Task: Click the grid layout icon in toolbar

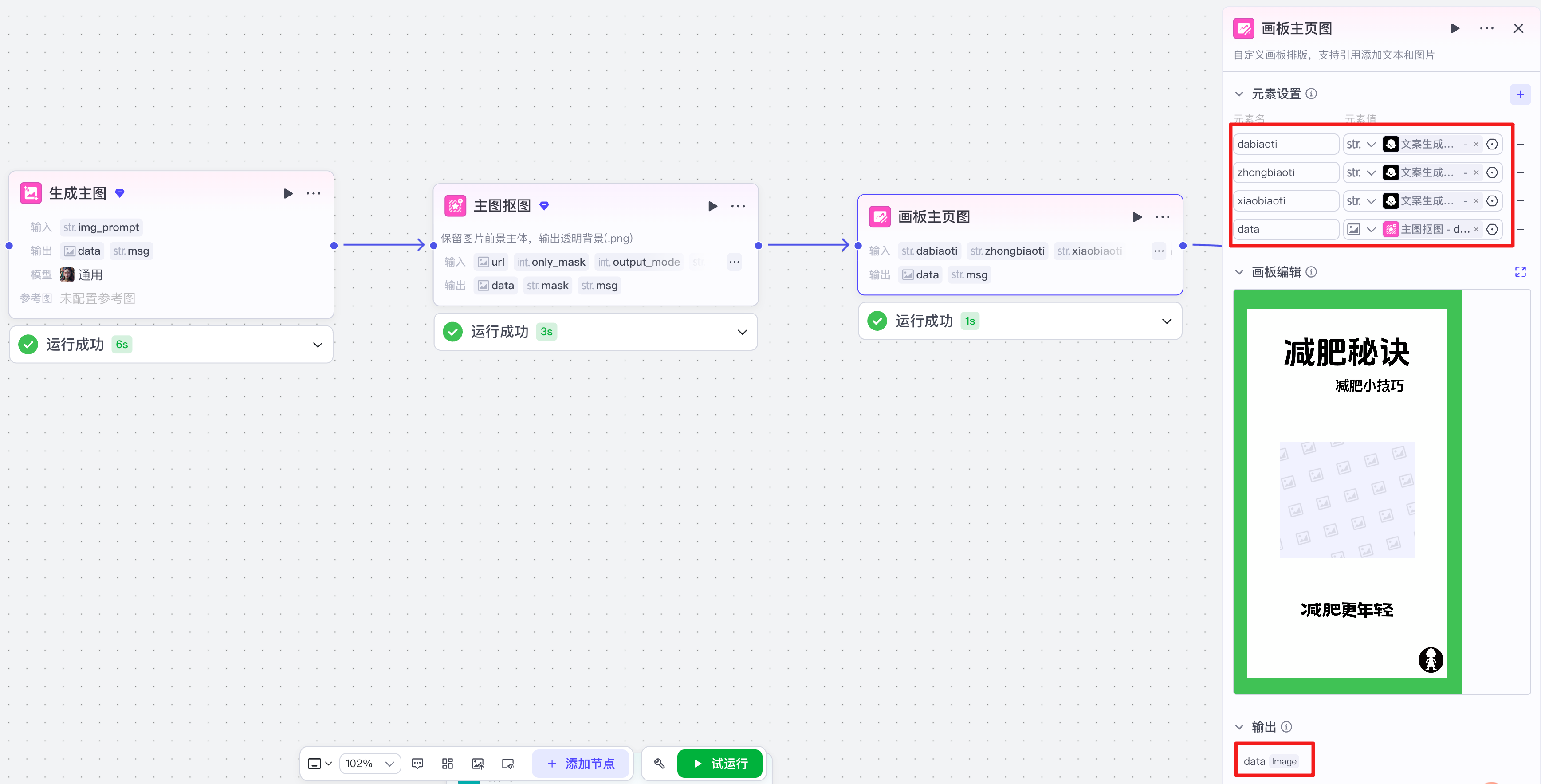Action: coord(447,764)
